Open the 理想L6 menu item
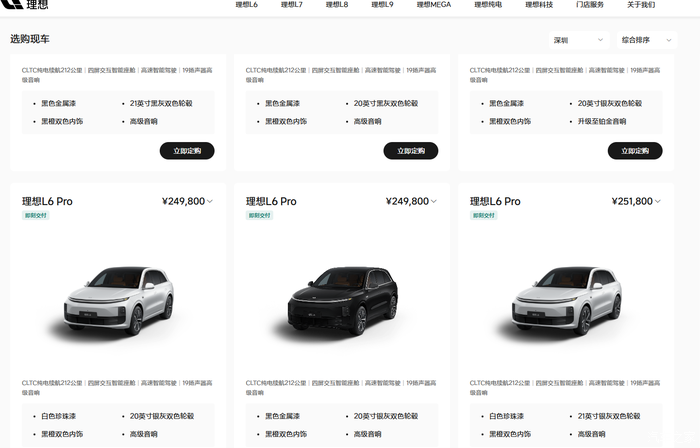 [x=247, y=4]
